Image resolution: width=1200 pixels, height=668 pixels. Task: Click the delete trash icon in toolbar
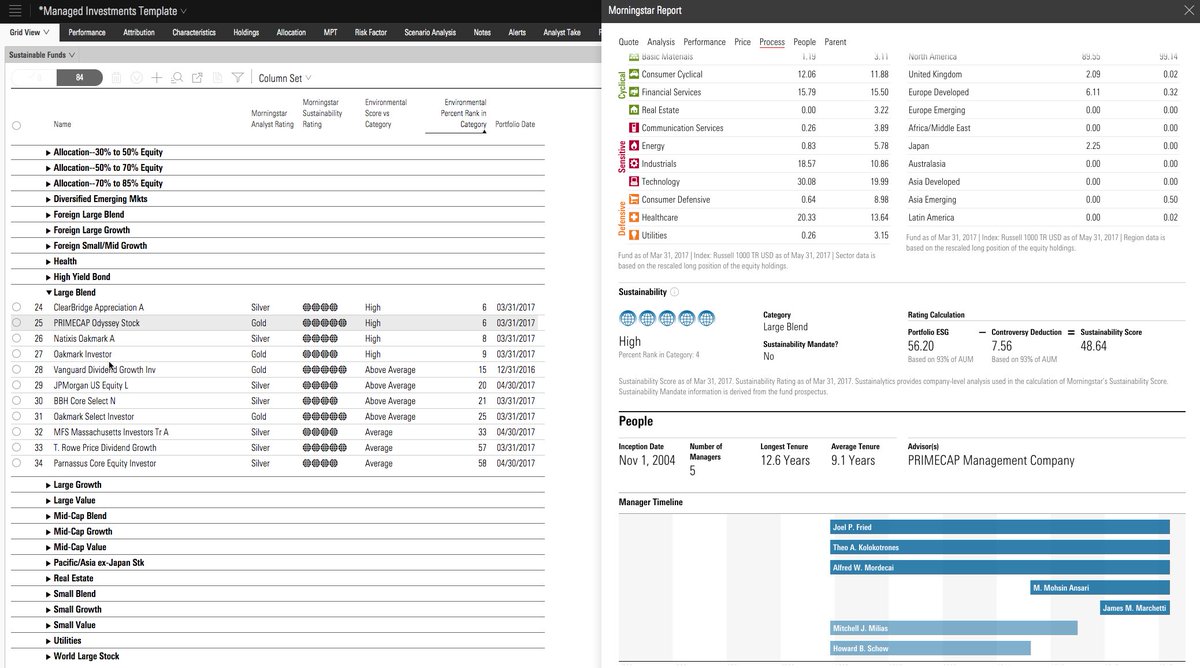(116, 77)
